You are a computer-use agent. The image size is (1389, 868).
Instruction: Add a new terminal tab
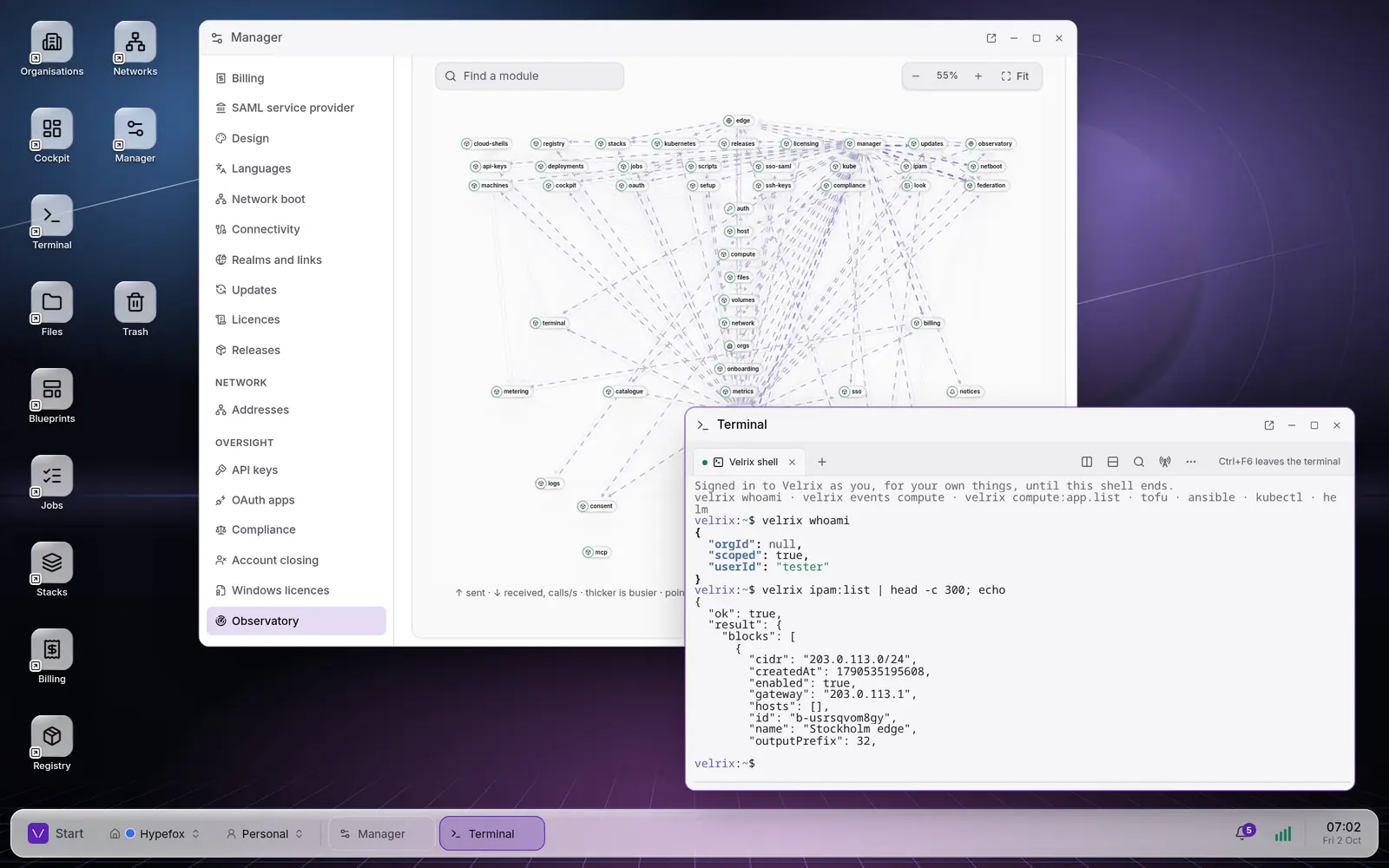pyautogui.click(x=822, y=462)
